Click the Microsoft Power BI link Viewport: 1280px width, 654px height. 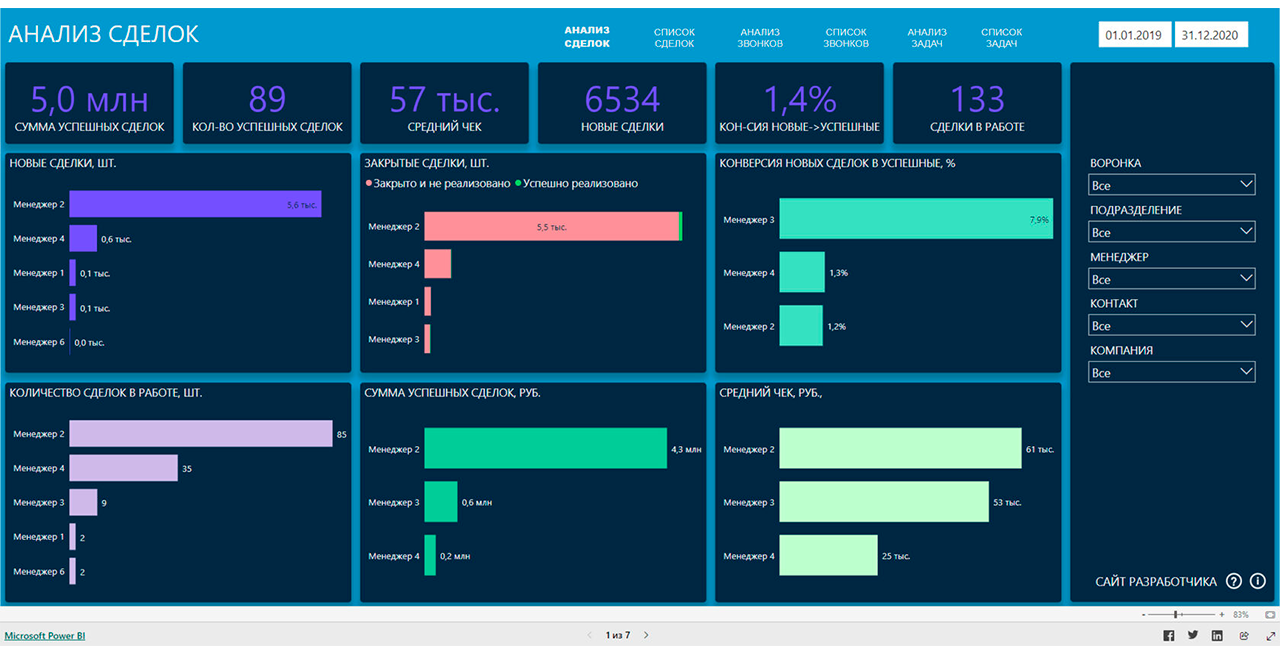coord(45,635)
